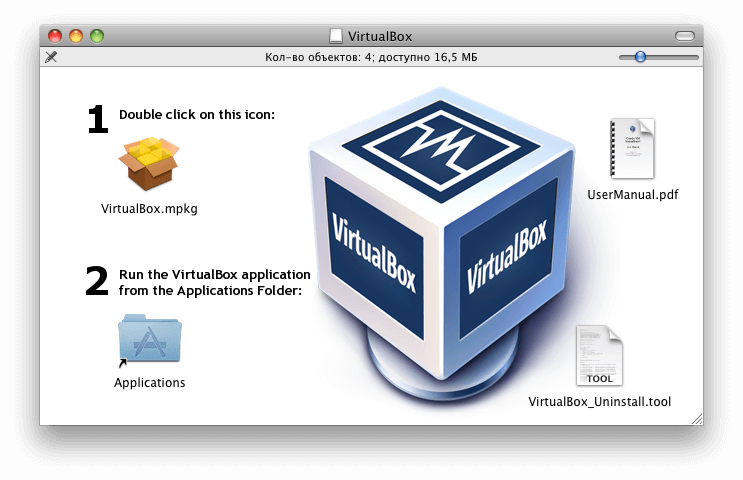The height and width of the screenshot is (480, 743).
Task: Click the status text showing 16,5 МБ available
Action: (x=371, y=57)
